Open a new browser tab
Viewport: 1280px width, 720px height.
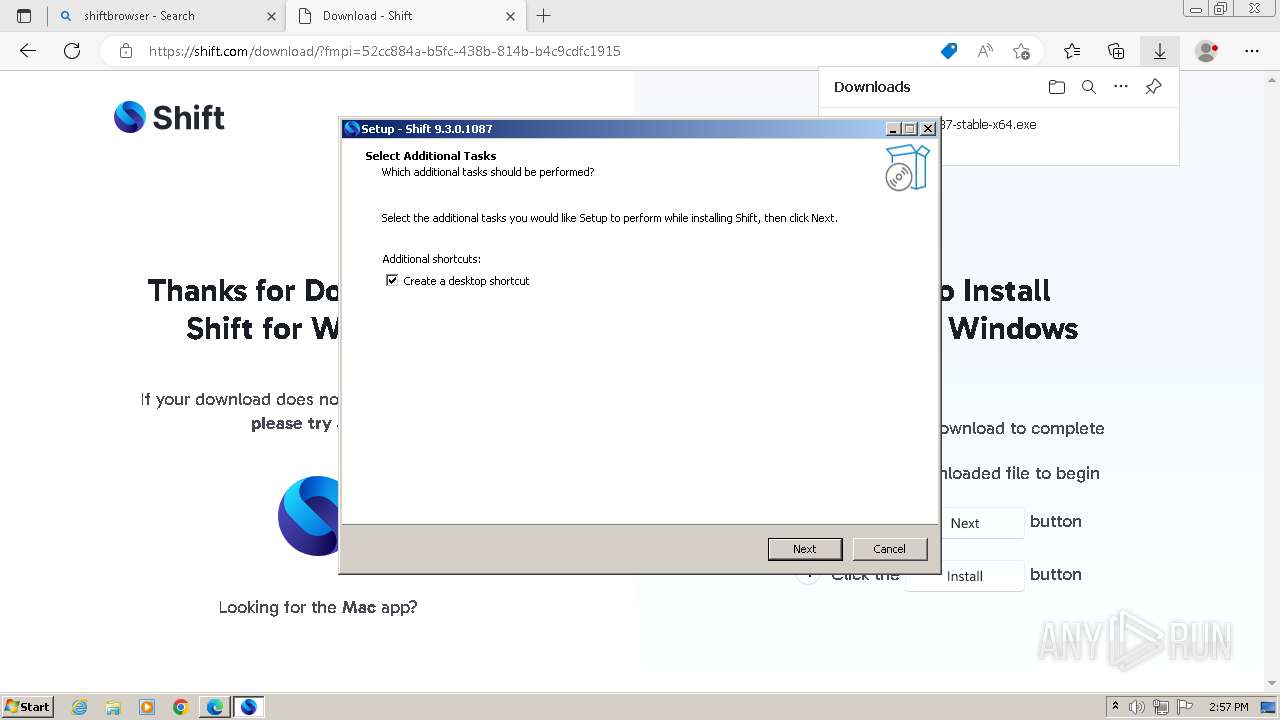(x=544, y=16)
